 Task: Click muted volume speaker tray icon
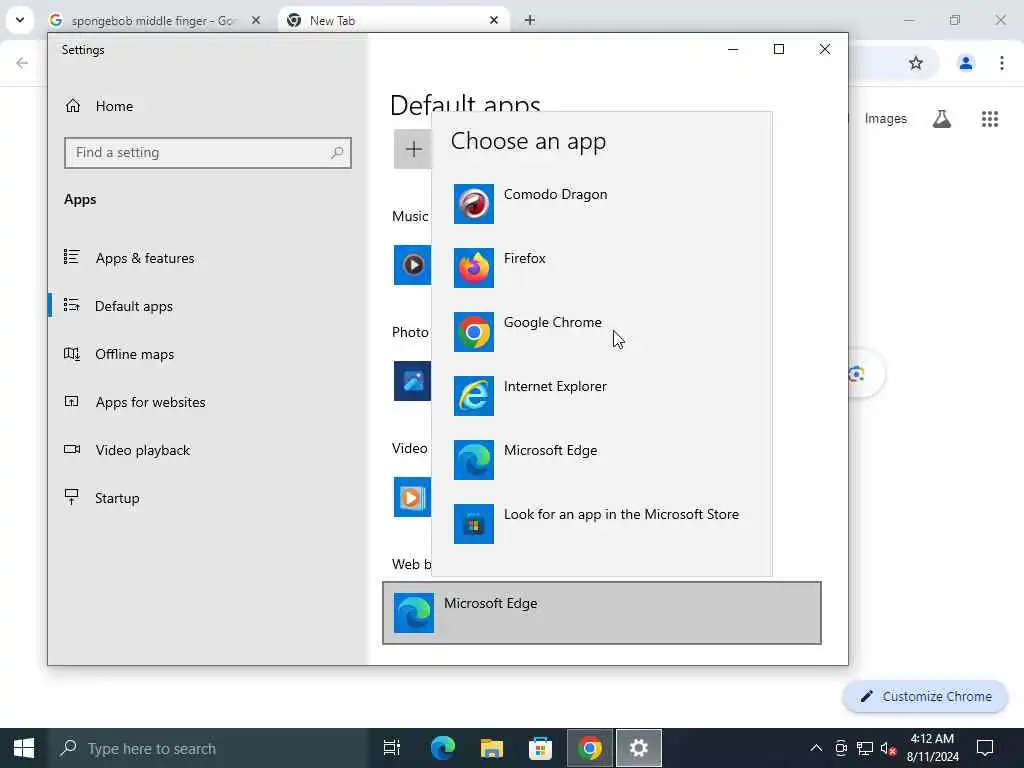[888, 748]
